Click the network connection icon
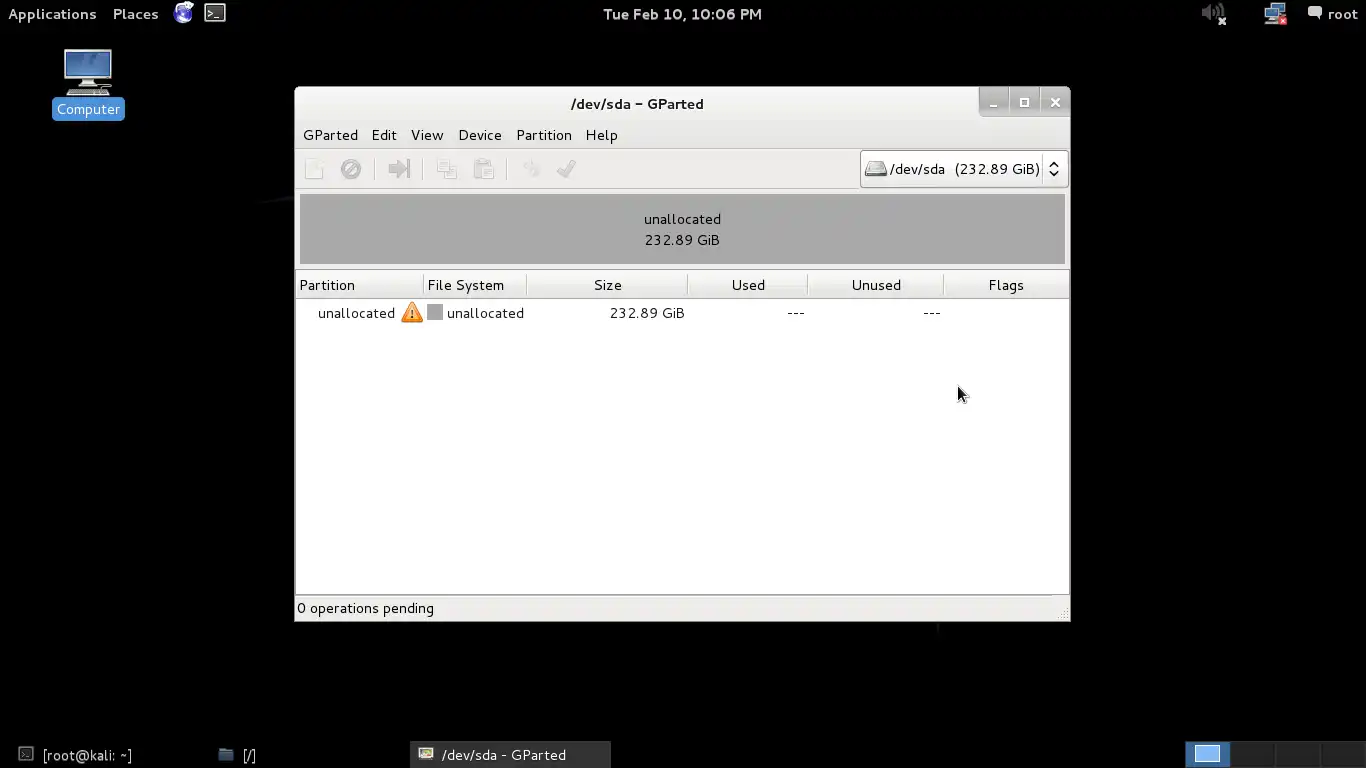The image size is (1366, 768). click(x=1275, y=14)
